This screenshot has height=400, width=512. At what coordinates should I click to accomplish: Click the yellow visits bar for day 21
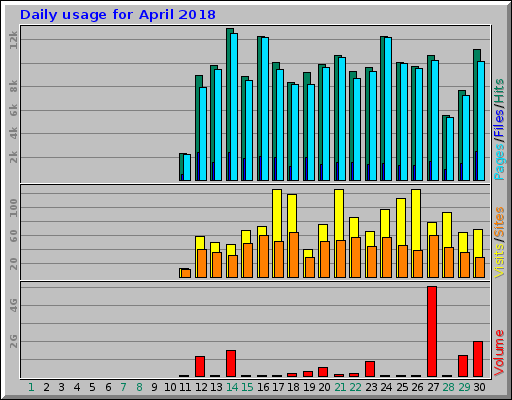[x=339, y=215]
